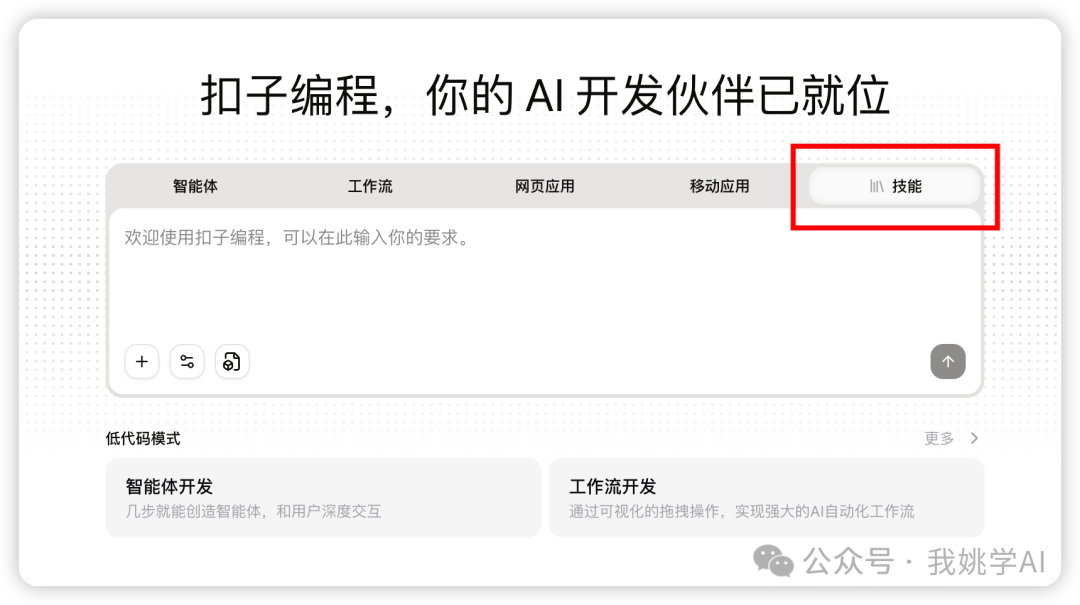This screenshot has height=605, width=1080.
Task: Open the sliders settings icon below input
Action: [x=187, y=362]
